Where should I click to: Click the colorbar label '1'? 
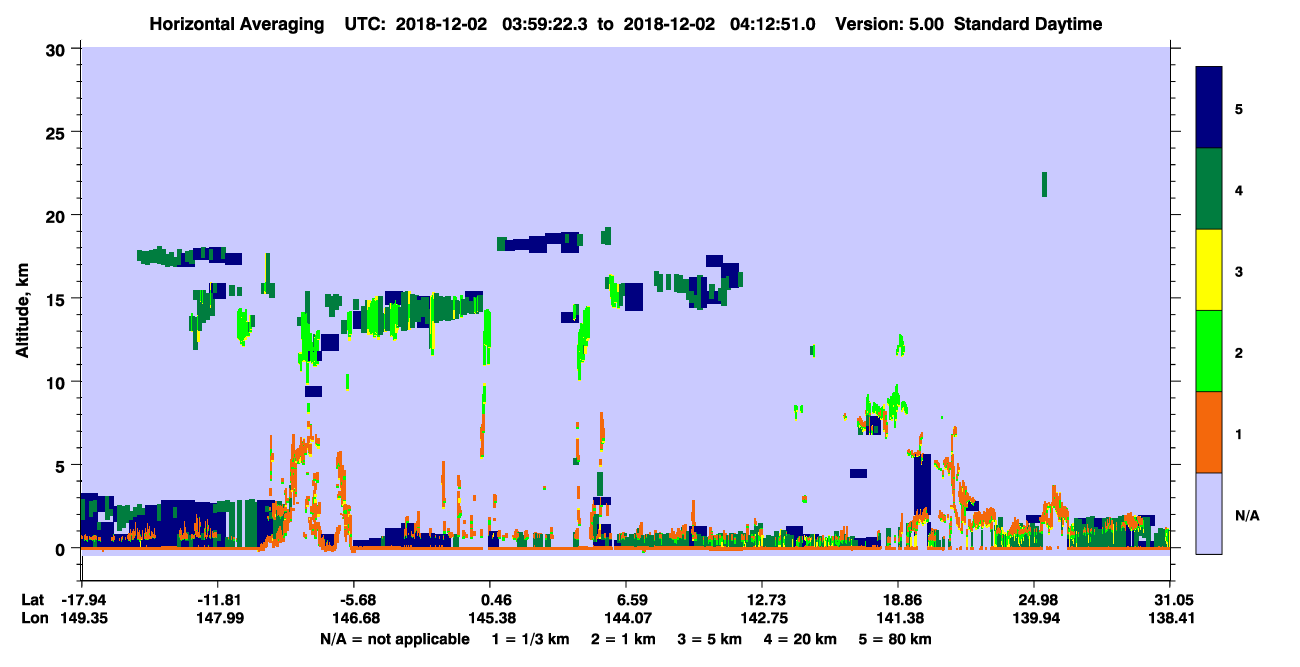1238,434
